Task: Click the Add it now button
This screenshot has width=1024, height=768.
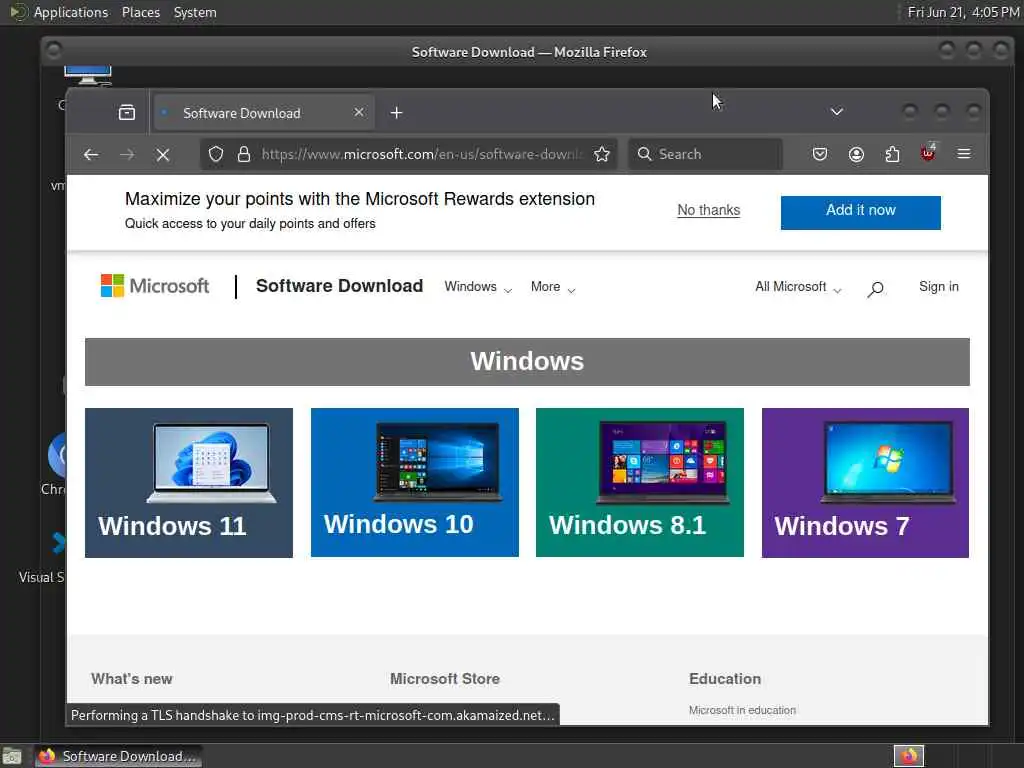Action: tap(861, 212)
